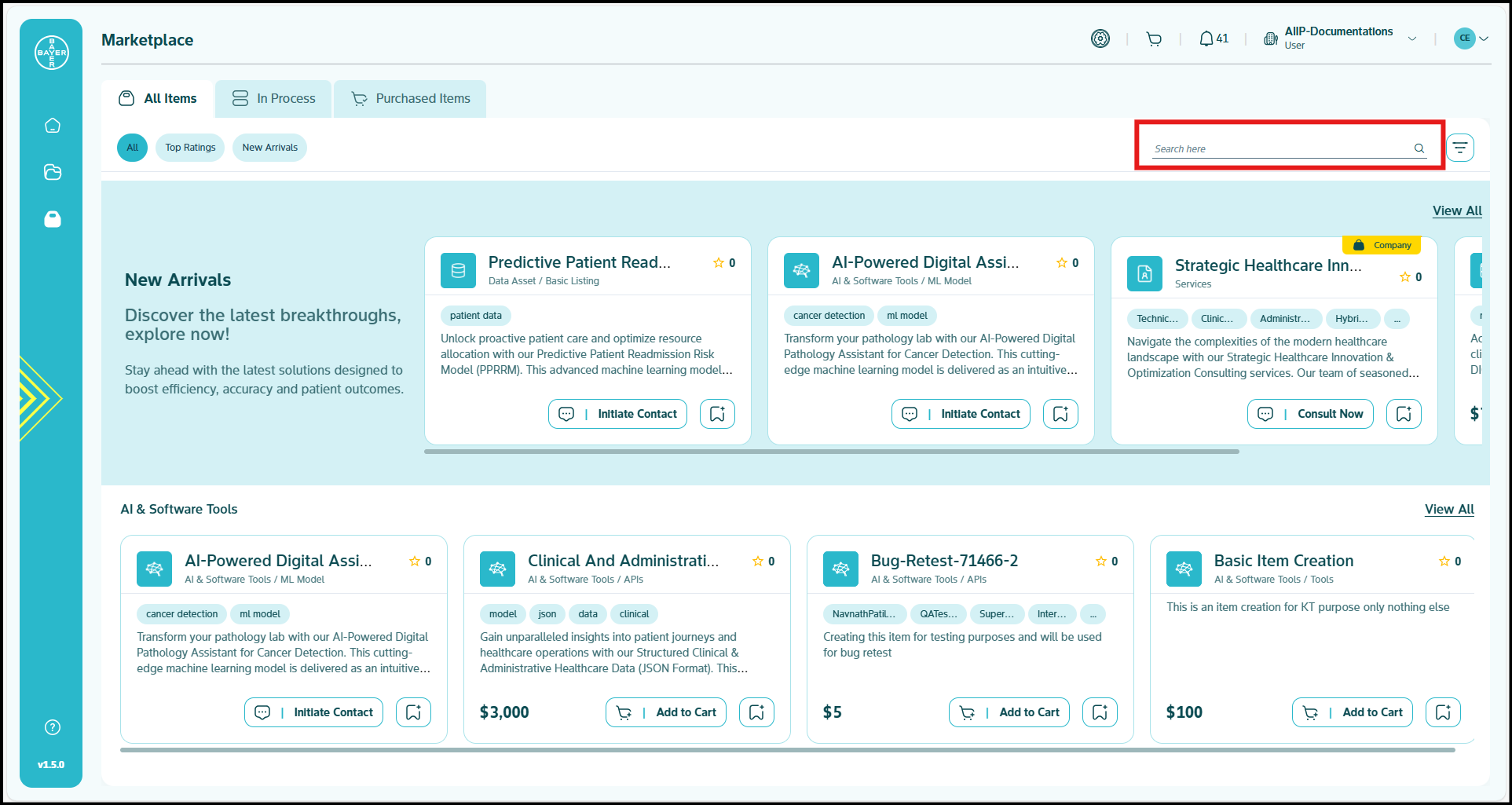Open the folder icon in sidebar
This screenshot has height=805, width=1512.
(x=53, y=172)
